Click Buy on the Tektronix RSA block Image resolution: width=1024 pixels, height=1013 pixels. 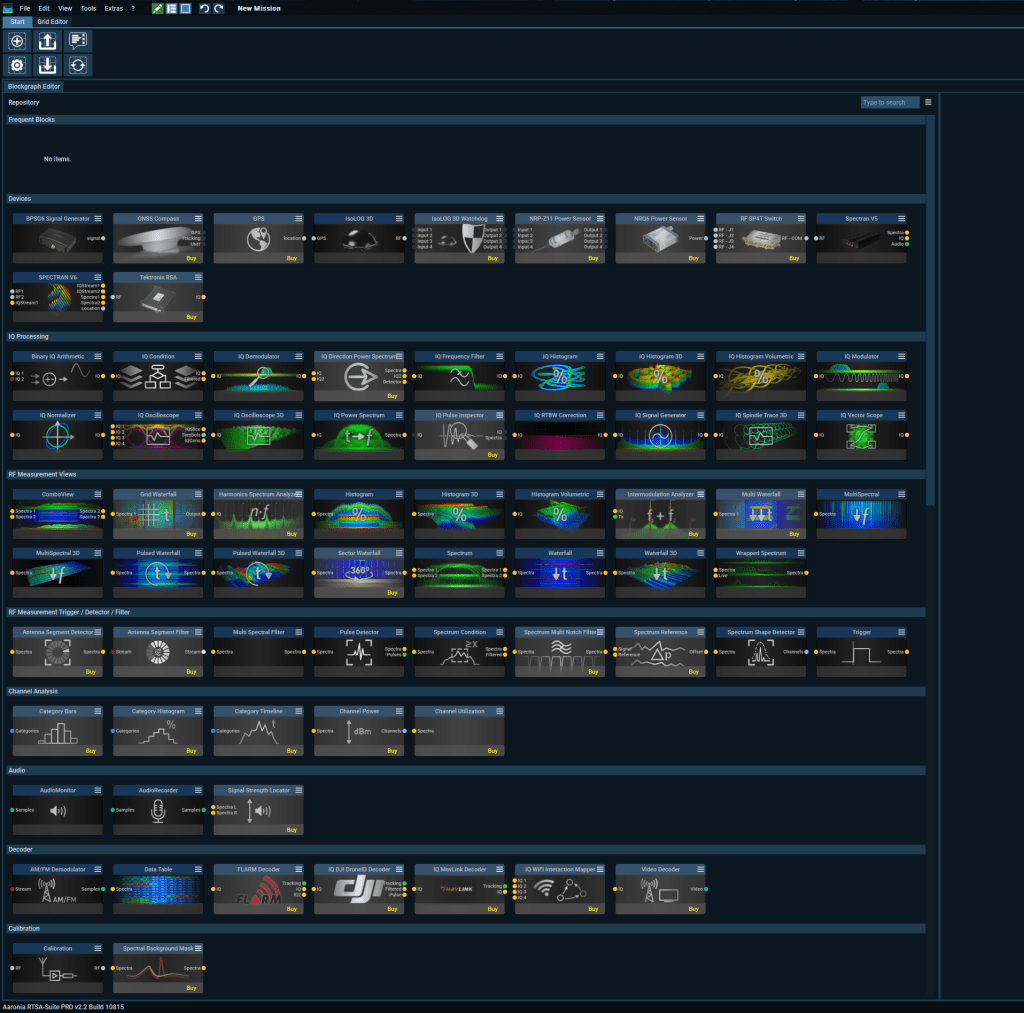pos(192,317)
